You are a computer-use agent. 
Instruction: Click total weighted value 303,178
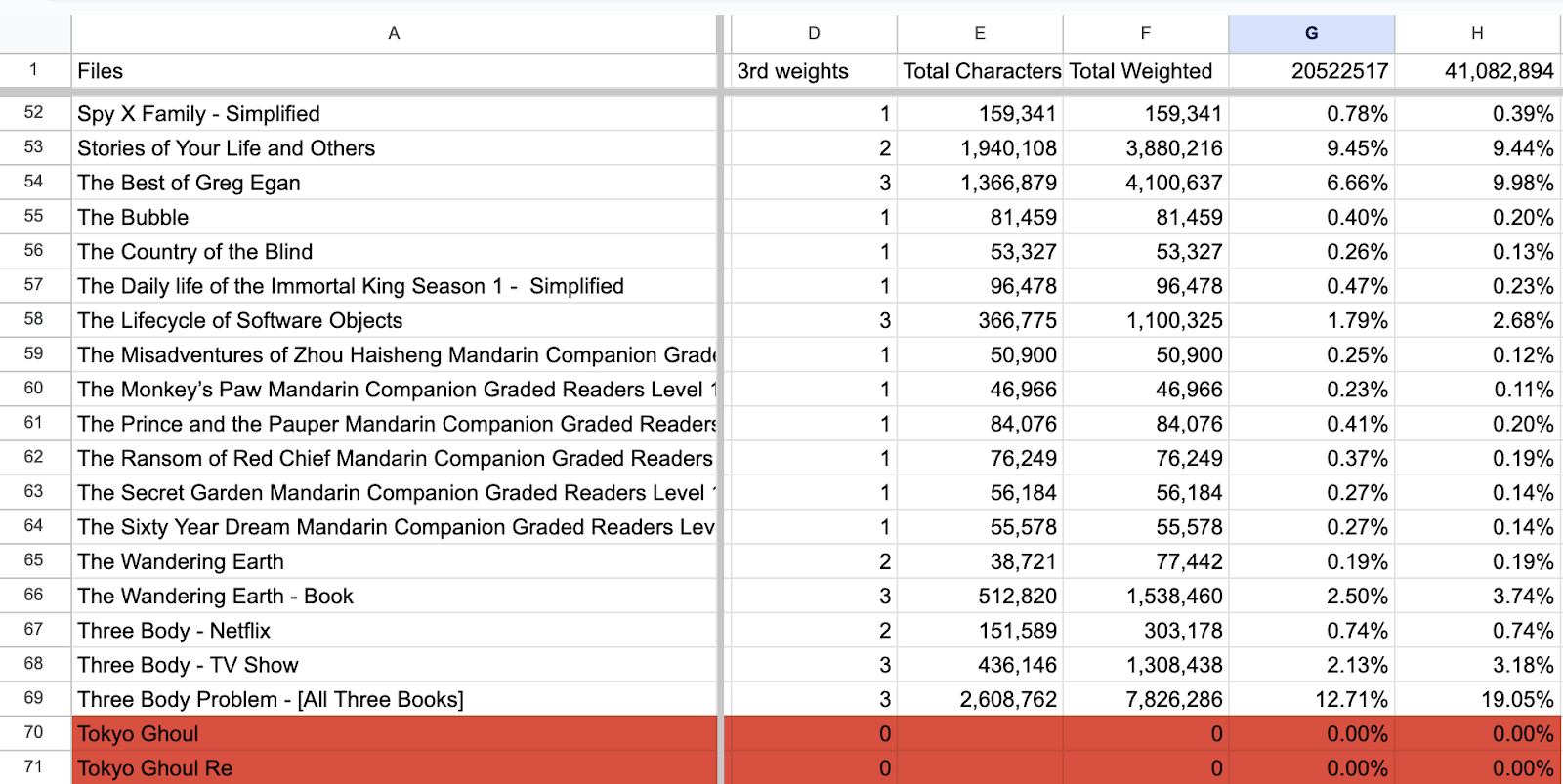pos(1146,631)
